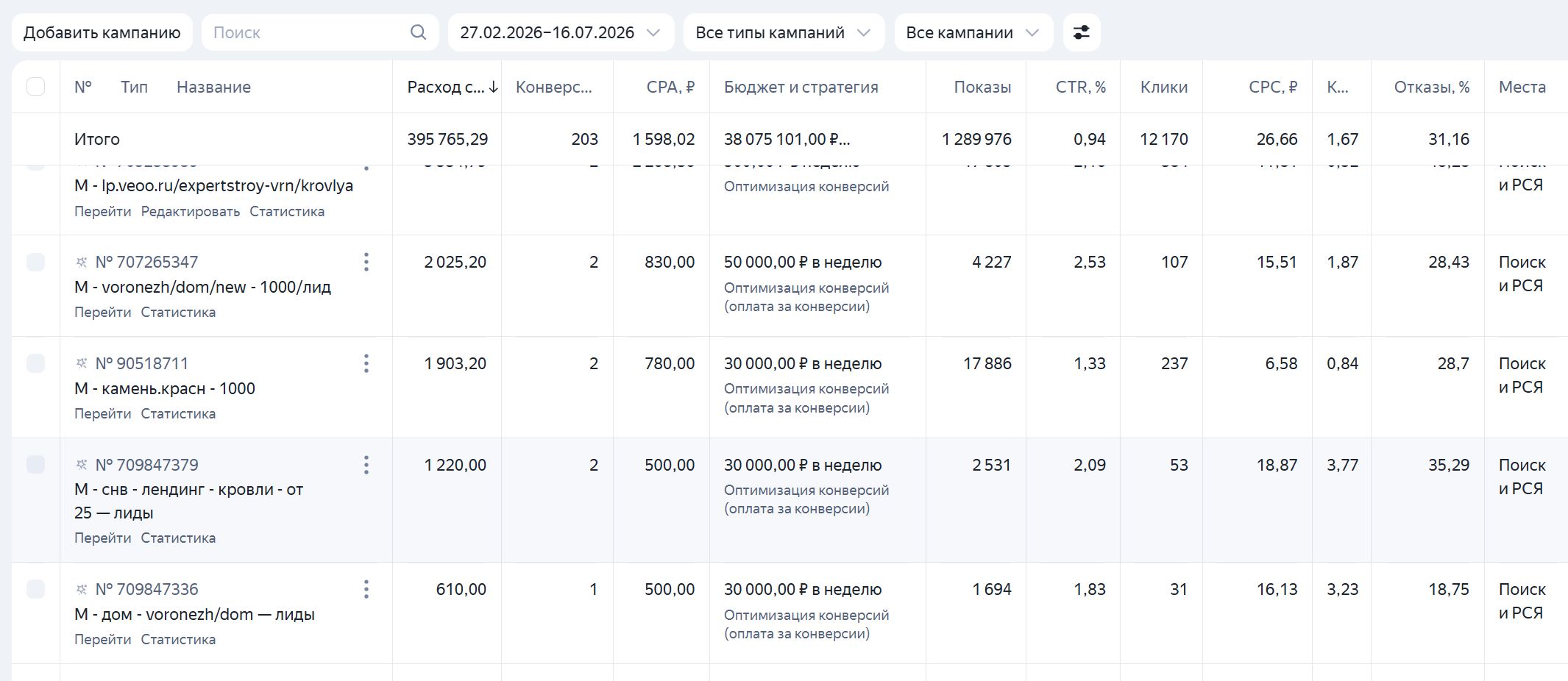Click the Добавить кампанию button

point(102,32)
